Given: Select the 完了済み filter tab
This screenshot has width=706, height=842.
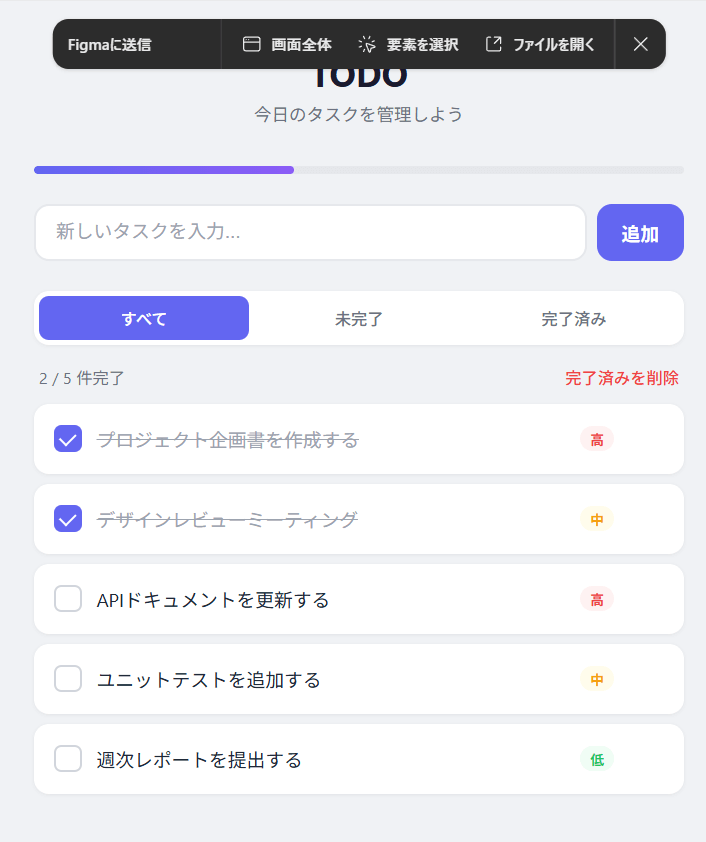Looking at the screenshot, I should tap(574, 319).
